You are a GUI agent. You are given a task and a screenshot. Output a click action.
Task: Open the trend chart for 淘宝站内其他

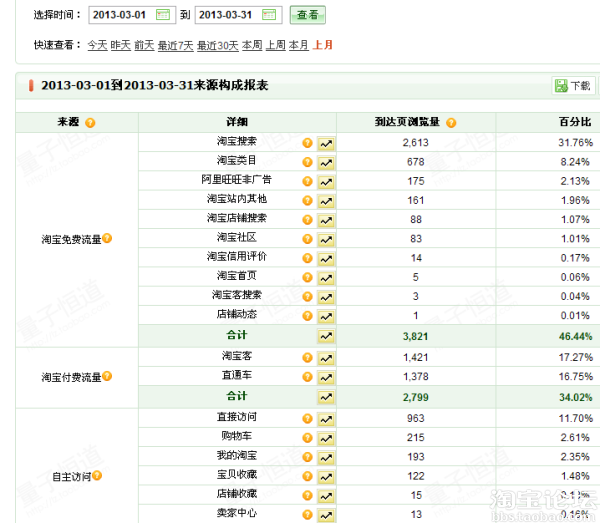(x=326, y=201)
